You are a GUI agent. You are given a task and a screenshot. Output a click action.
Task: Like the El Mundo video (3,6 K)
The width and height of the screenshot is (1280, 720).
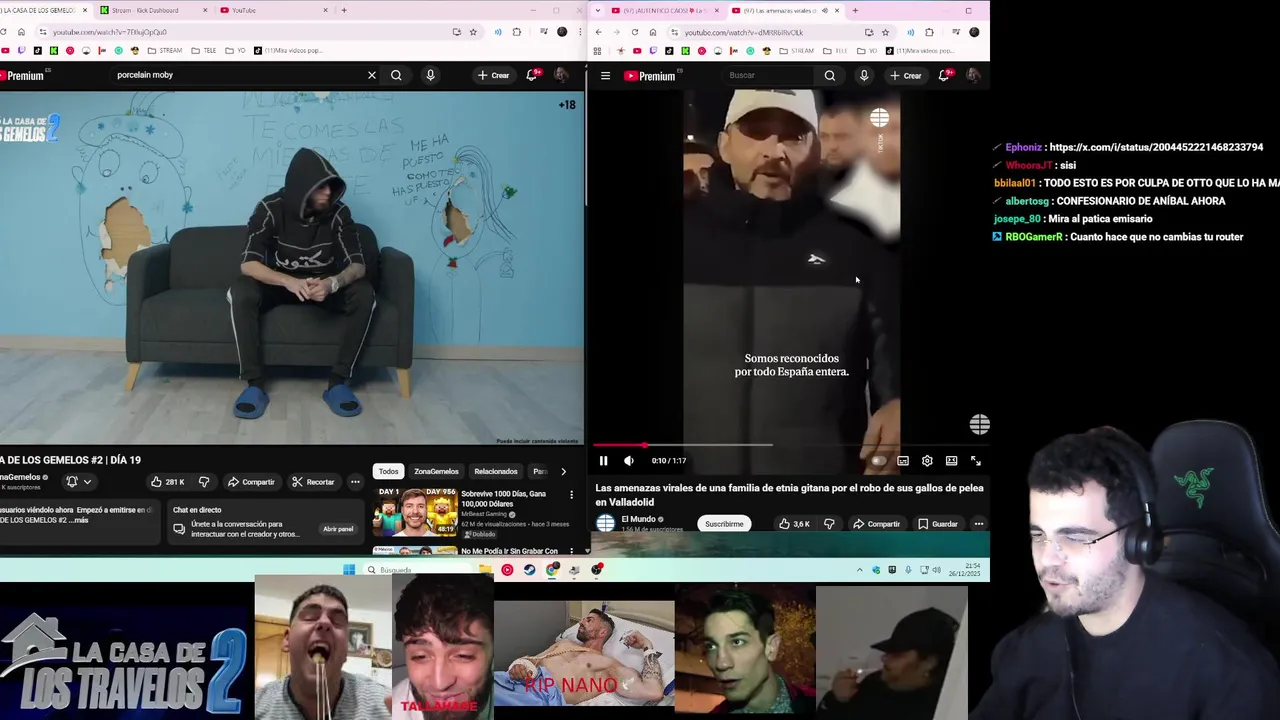click(794, 524)
